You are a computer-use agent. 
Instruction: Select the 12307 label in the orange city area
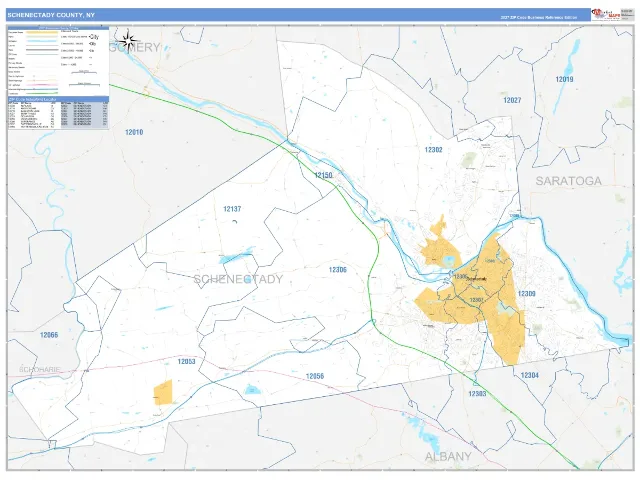point(476,300)
